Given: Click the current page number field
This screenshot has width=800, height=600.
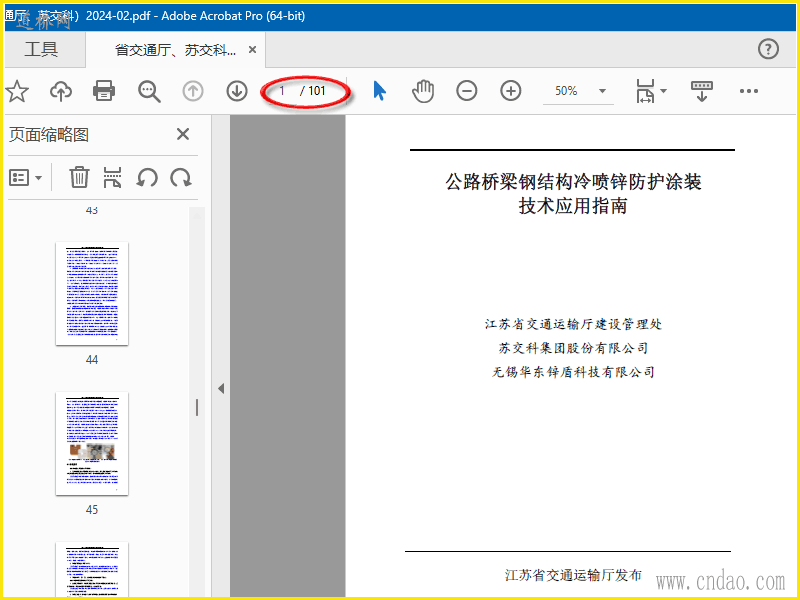Looking at the screenshot, I should pos(282,91).
